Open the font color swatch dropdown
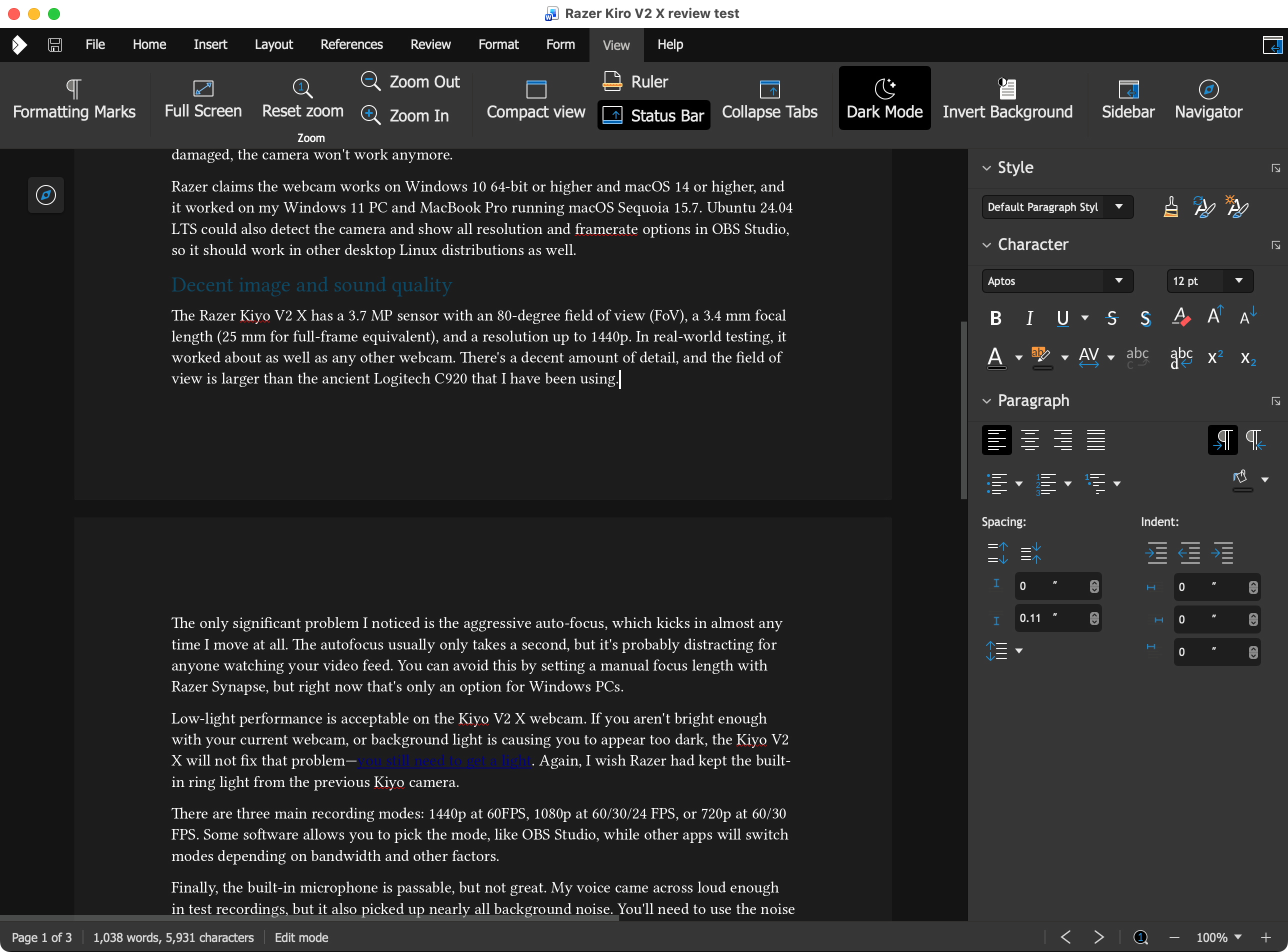 coord(1019,357)
